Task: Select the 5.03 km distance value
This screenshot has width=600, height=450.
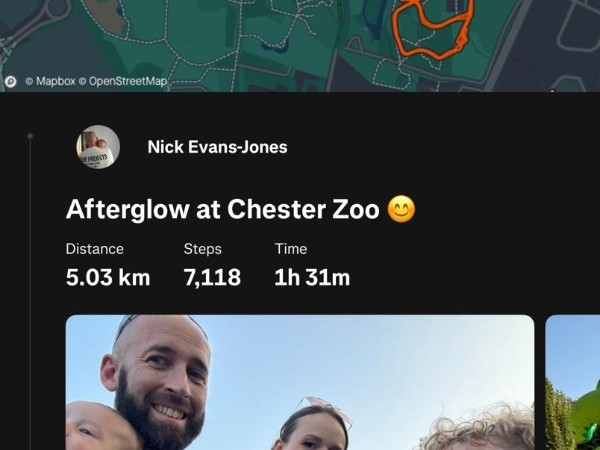Action: [x=108, y=277]
